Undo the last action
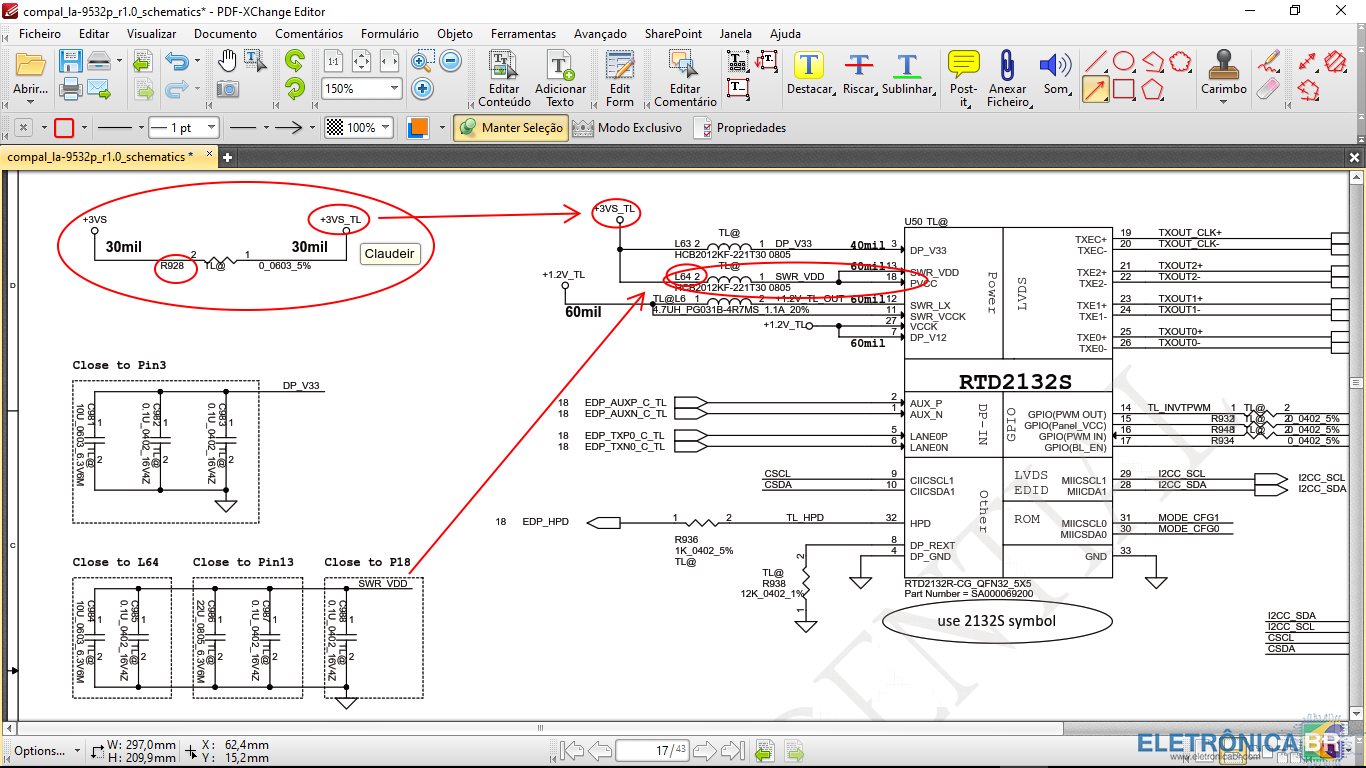Screen dimensions: 1366x768 (177, 62)
